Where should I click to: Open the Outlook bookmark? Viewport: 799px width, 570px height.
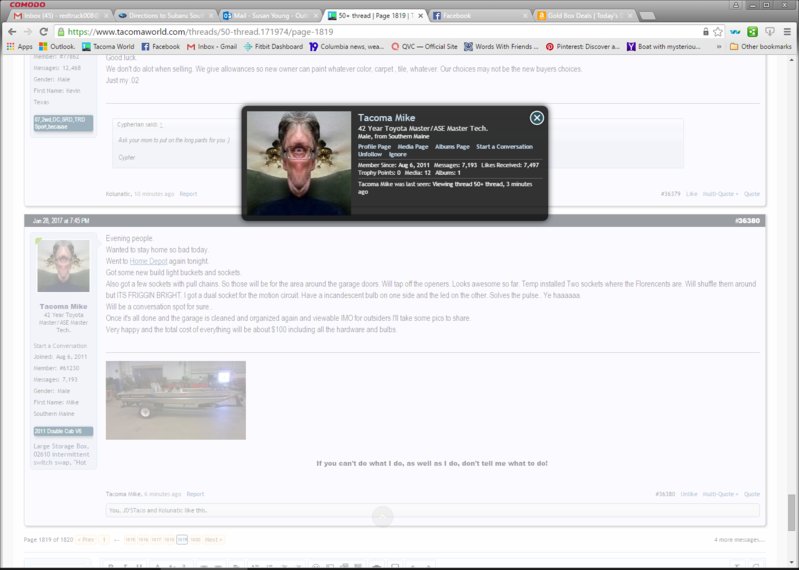57,46
